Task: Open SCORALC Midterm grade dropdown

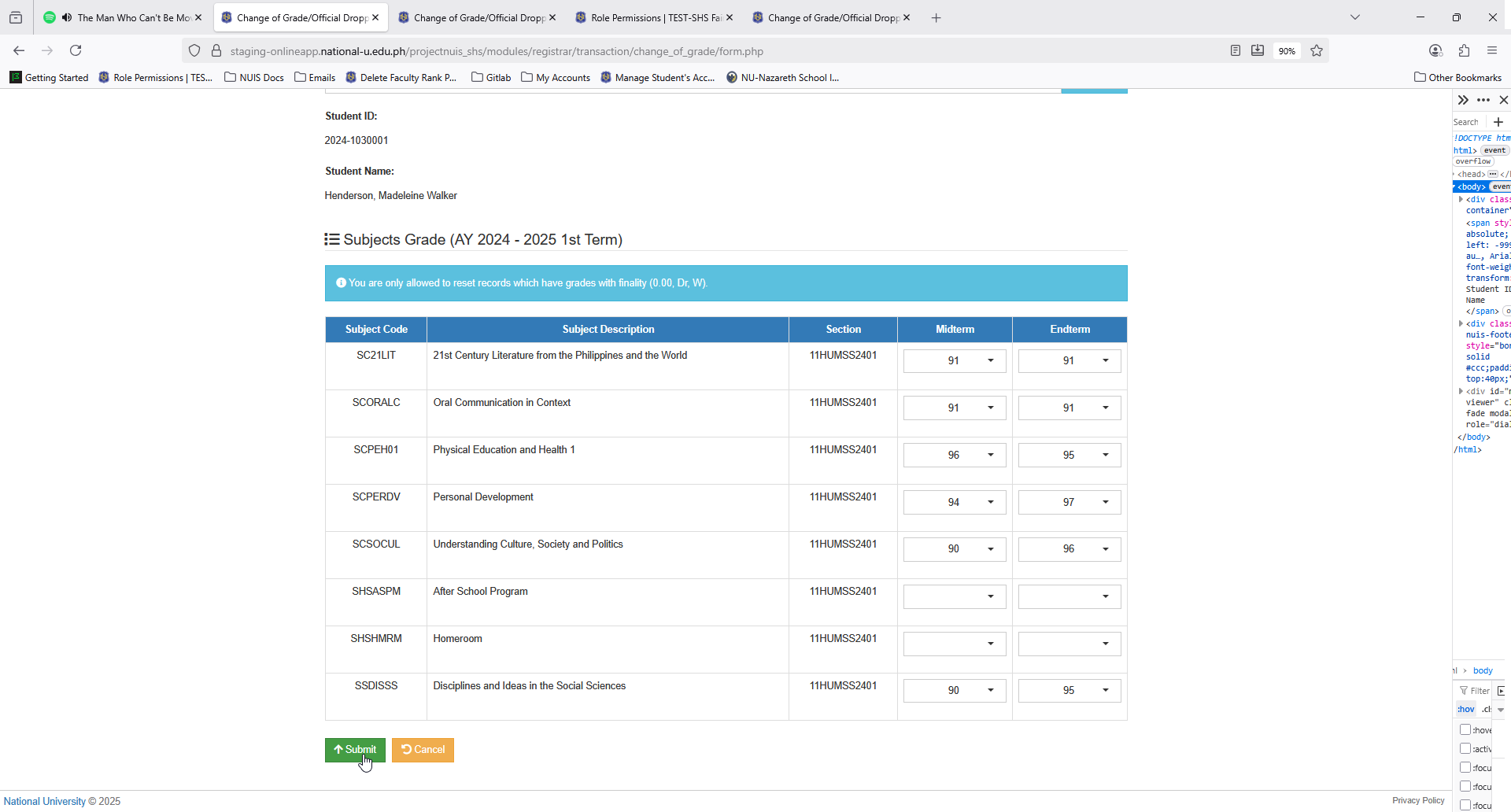Action: [955, 408]
